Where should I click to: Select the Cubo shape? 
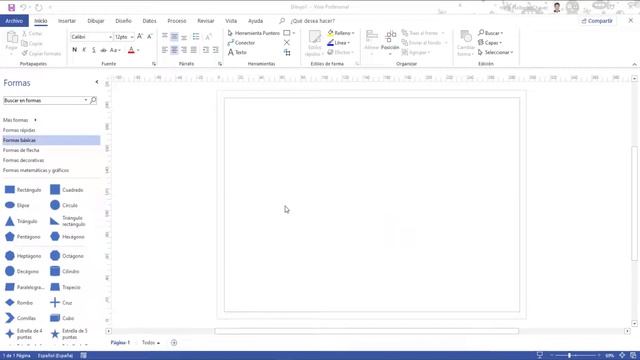[62, 318]
